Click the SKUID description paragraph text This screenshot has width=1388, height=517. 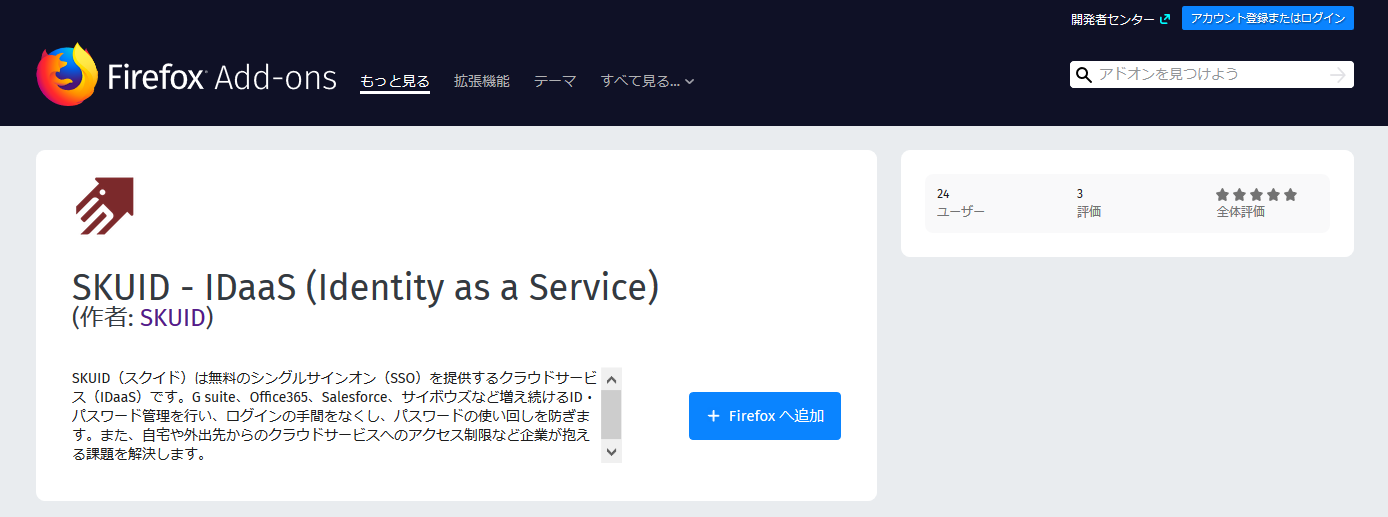pyautogui.click(x=335, y=415)
